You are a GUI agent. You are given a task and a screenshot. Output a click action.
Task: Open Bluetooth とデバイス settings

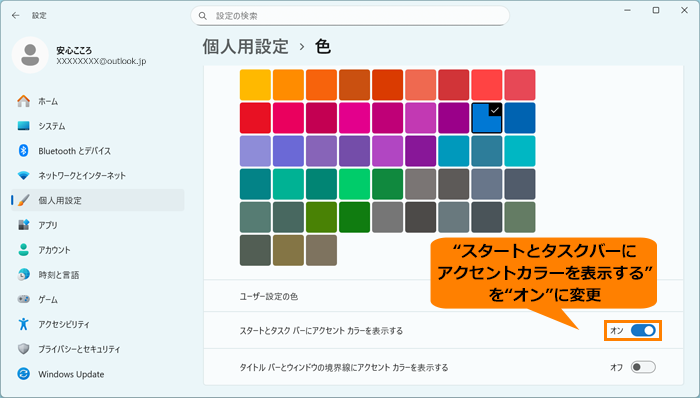tap(98, 151)
